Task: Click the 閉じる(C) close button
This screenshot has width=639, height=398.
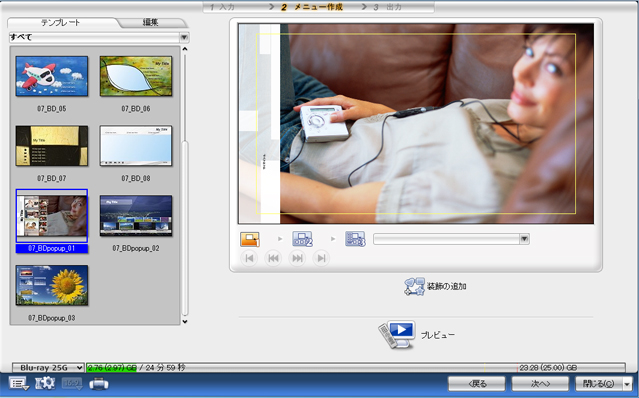Action: pos(599,384)
